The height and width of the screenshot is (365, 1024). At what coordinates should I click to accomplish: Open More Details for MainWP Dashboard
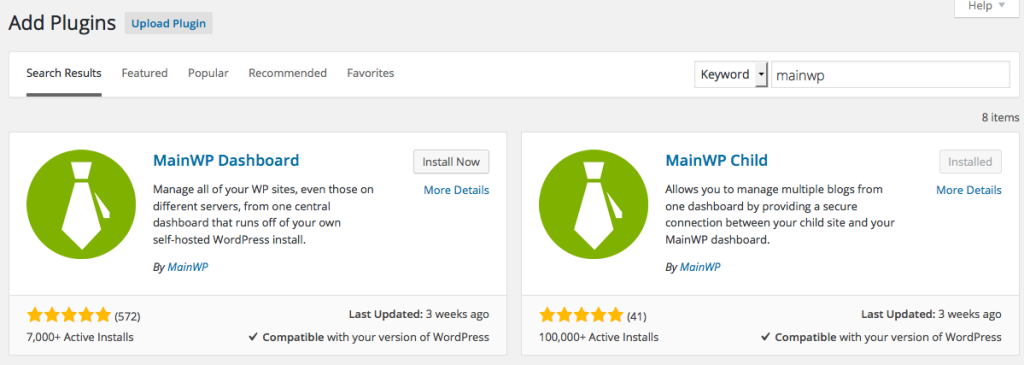click(456, 190)
